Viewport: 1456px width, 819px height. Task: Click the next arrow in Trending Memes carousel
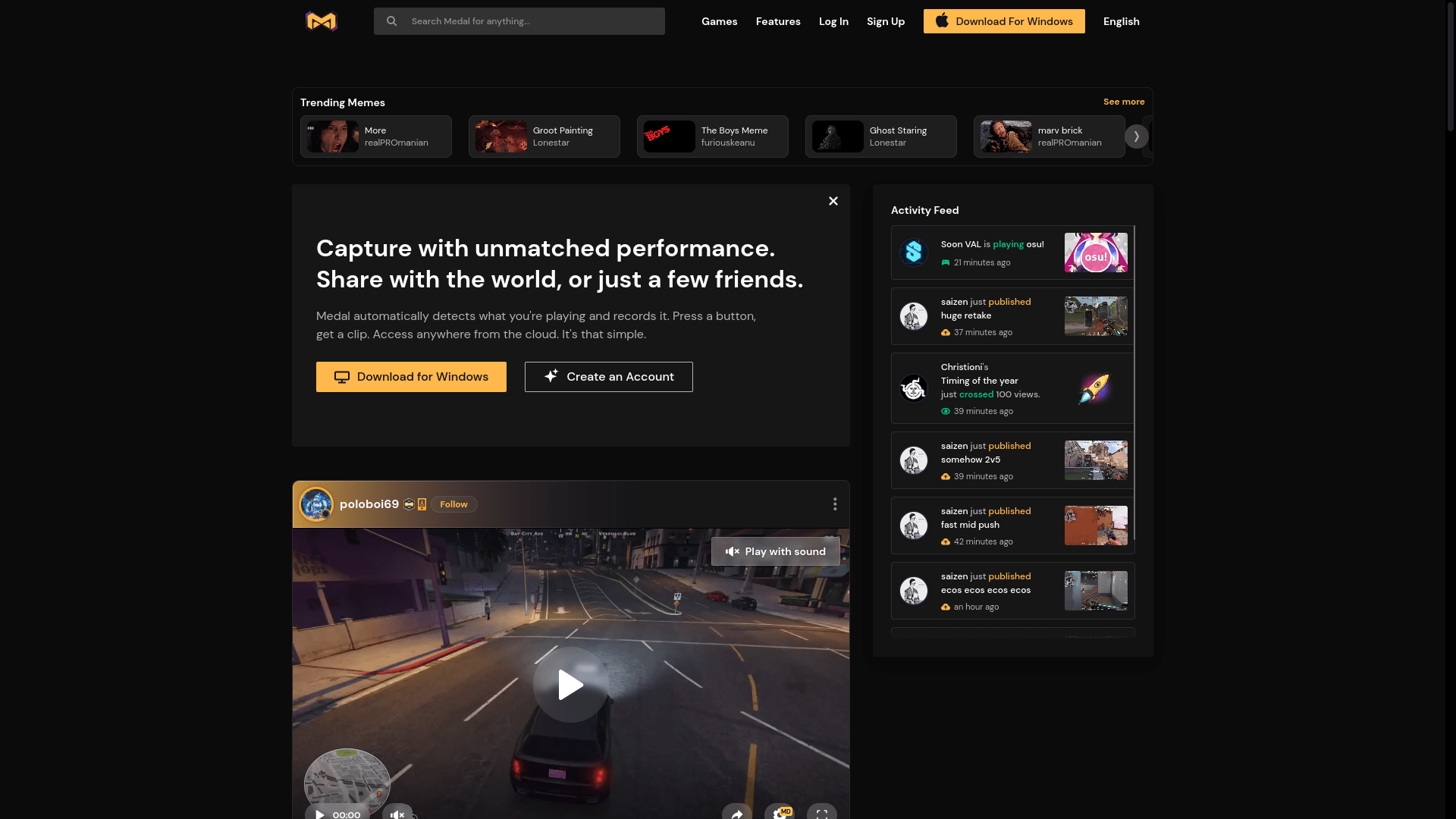(x=1136, y=136)
